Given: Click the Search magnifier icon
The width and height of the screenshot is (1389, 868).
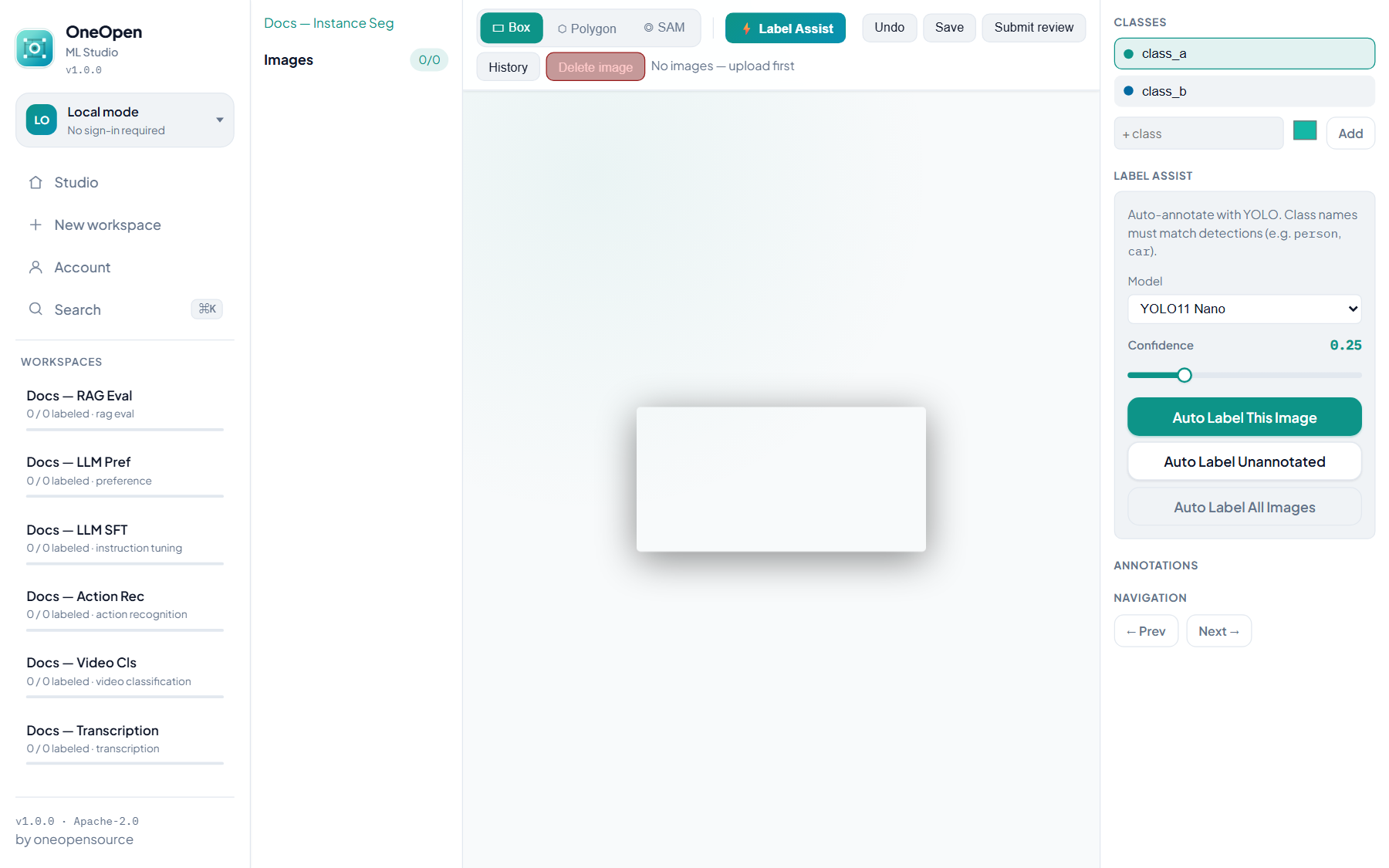Looking at the screenshot, I should click(35, 309).
